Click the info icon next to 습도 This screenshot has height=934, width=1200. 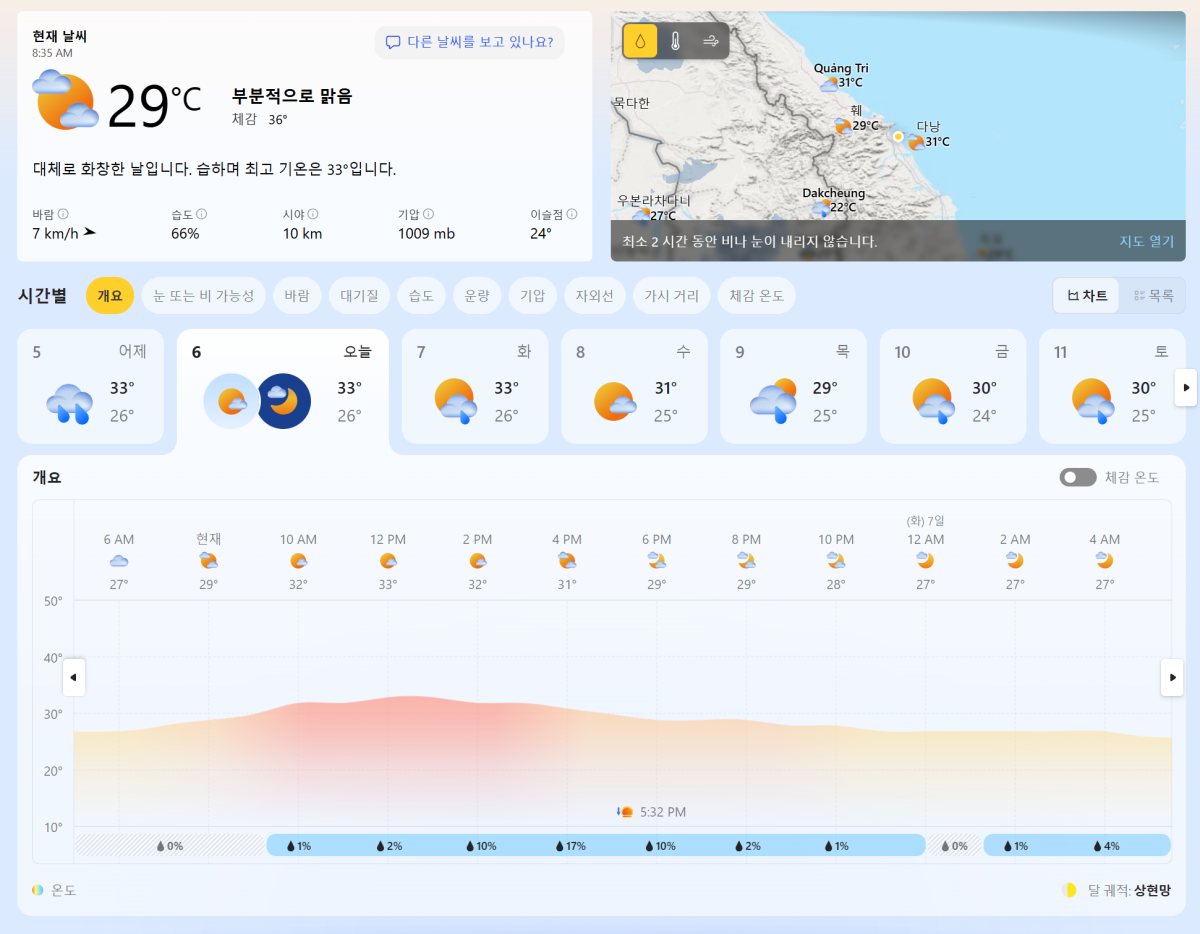[201, 214]
